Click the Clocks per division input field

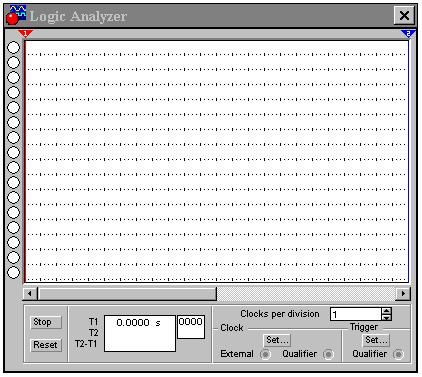pos(356,314)
